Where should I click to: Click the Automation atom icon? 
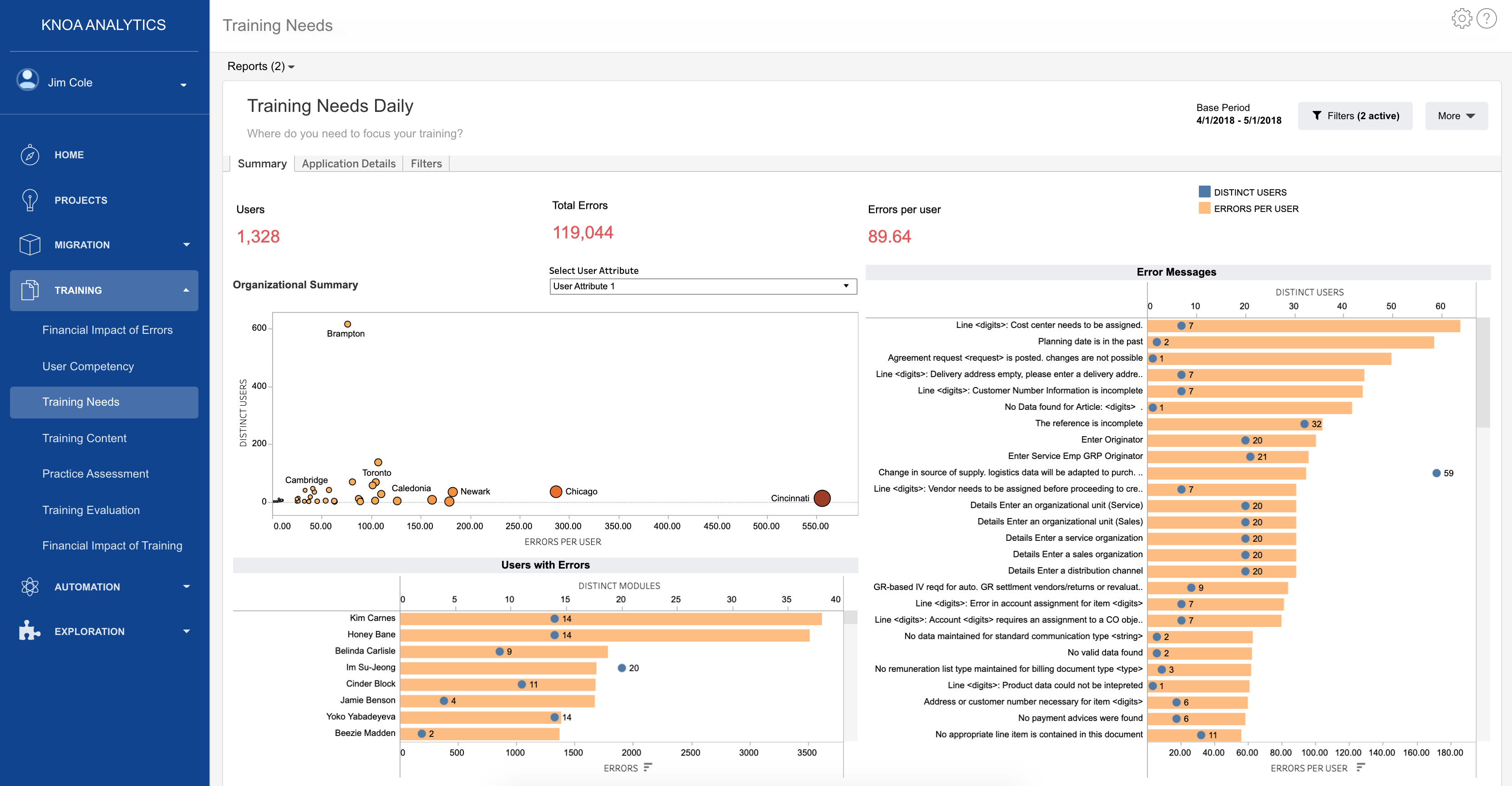pos(29,587)
